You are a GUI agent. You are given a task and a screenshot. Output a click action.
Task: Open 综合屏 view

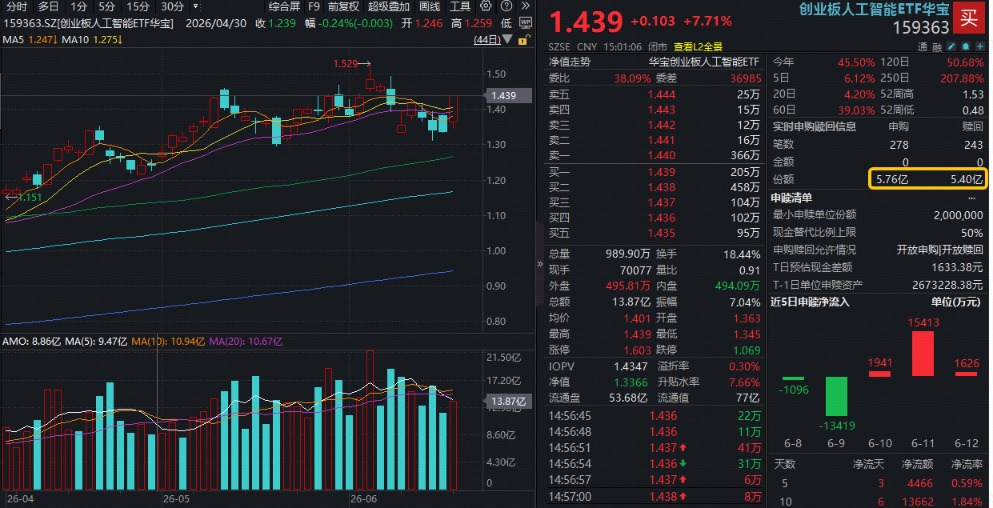[x=284, y=6]
